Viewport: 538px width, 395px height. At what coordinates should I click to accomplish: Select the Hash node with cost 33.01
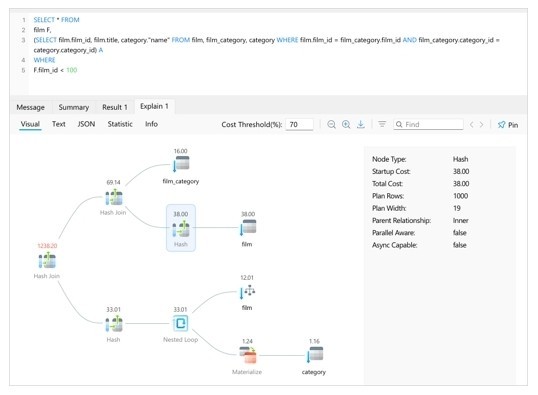tap(114, 324)
